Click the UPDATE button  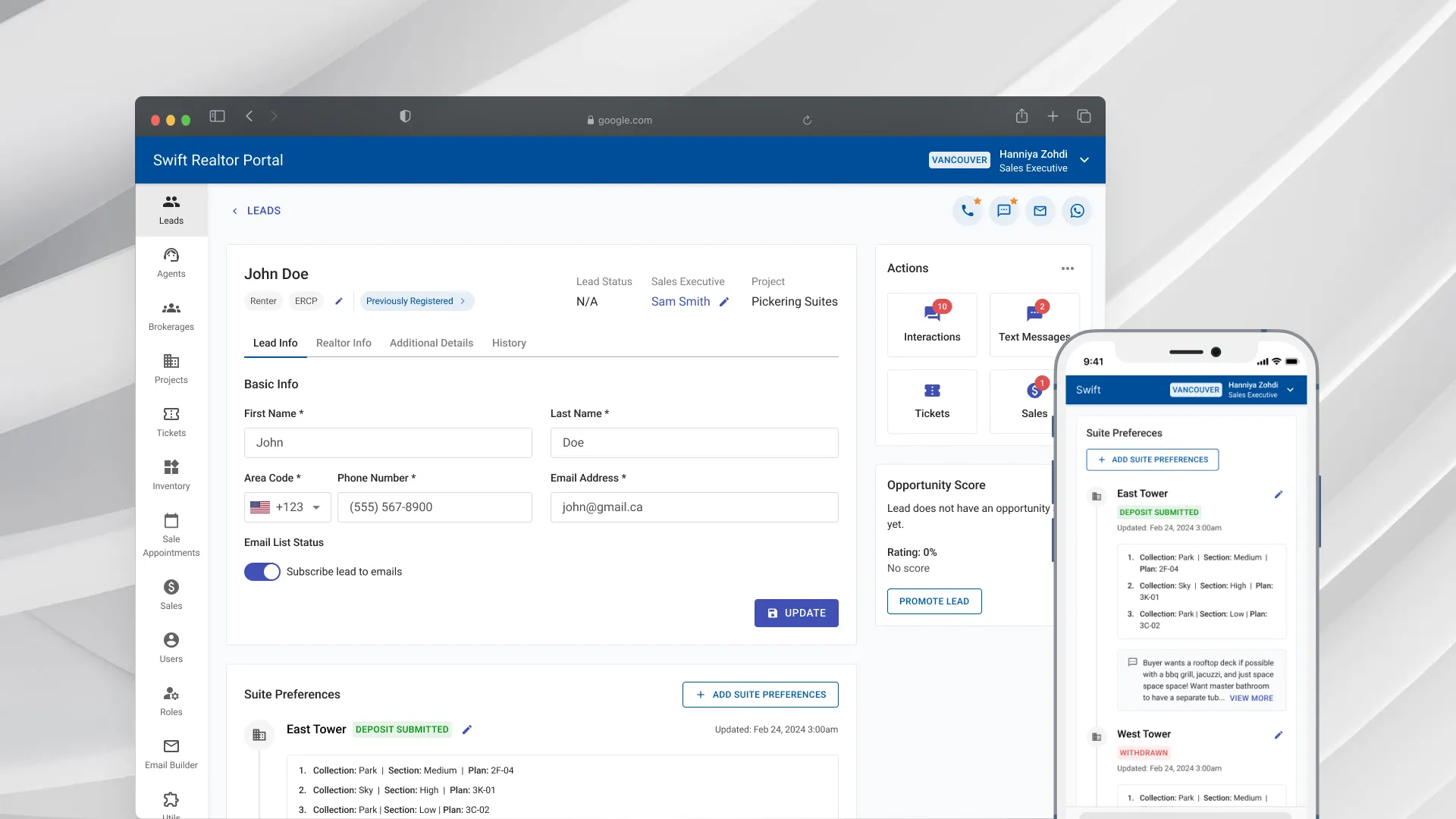click(796, 613)
